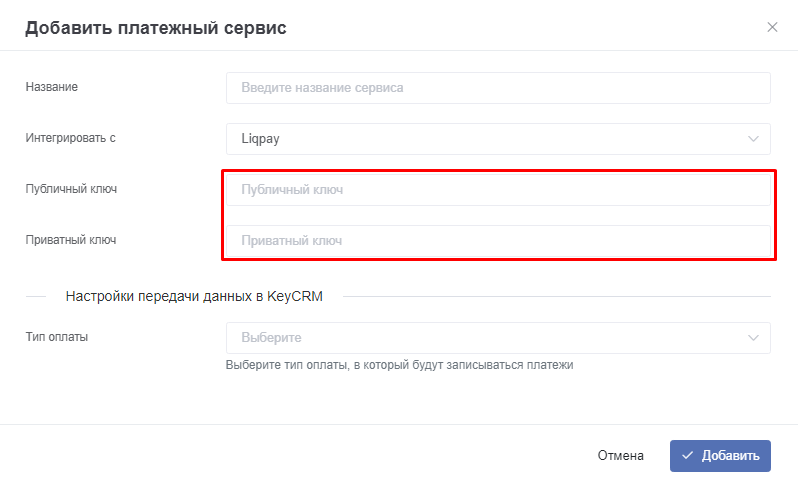Click the public key input field
This screenshot has height=483, width=798.
498,190
